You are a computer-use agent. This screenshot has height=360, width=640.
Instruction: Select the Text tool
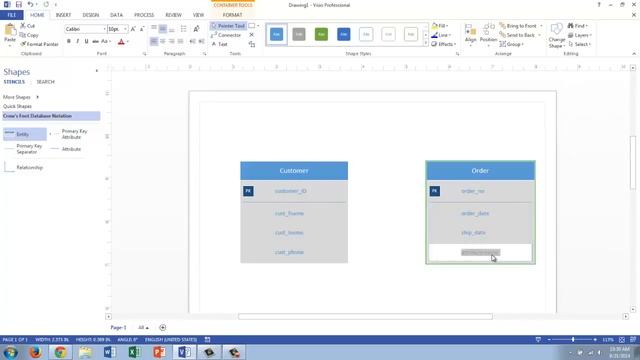(220, 44)
